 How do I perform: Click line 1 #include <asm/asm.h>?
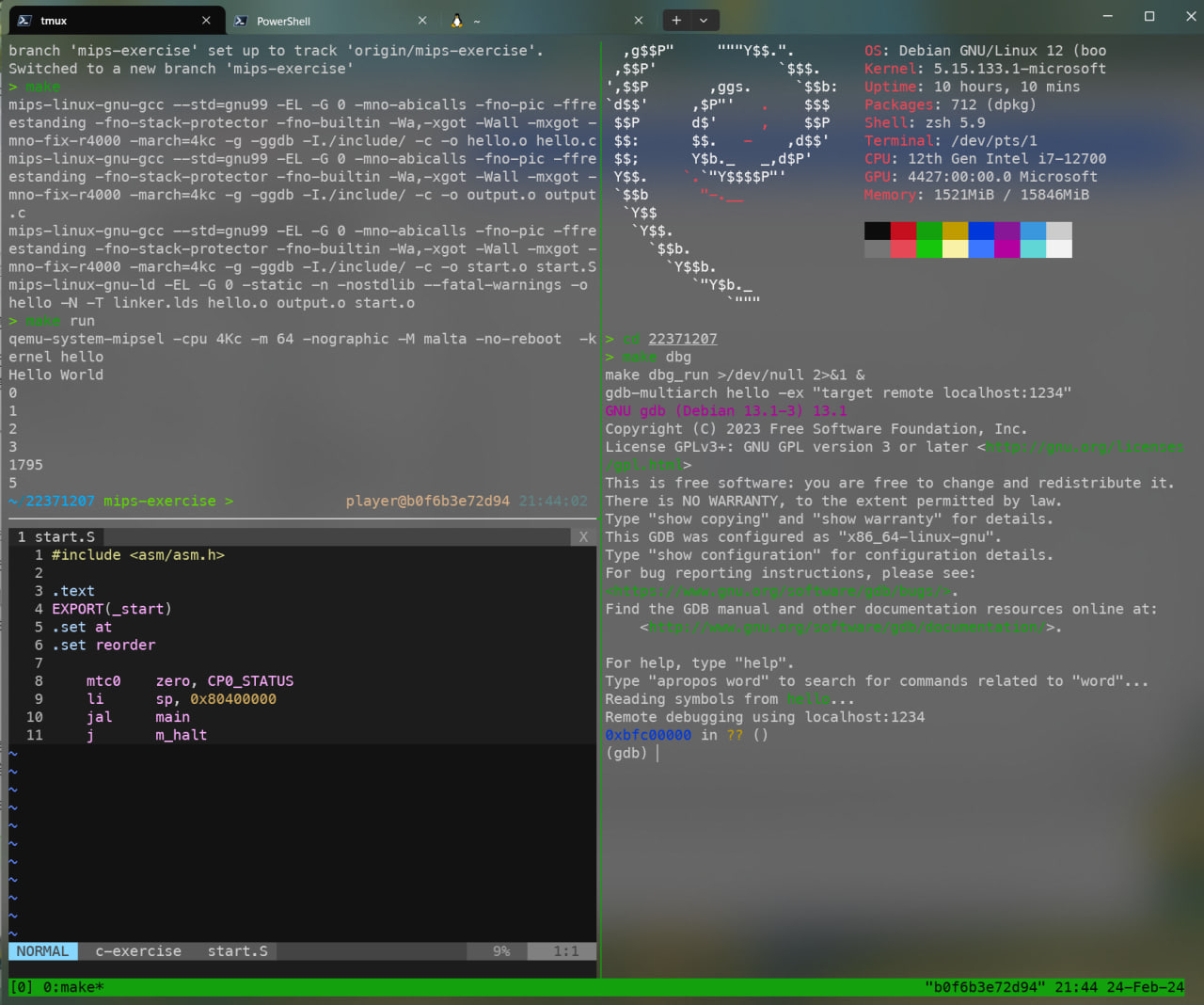click(x=138, y=555)
